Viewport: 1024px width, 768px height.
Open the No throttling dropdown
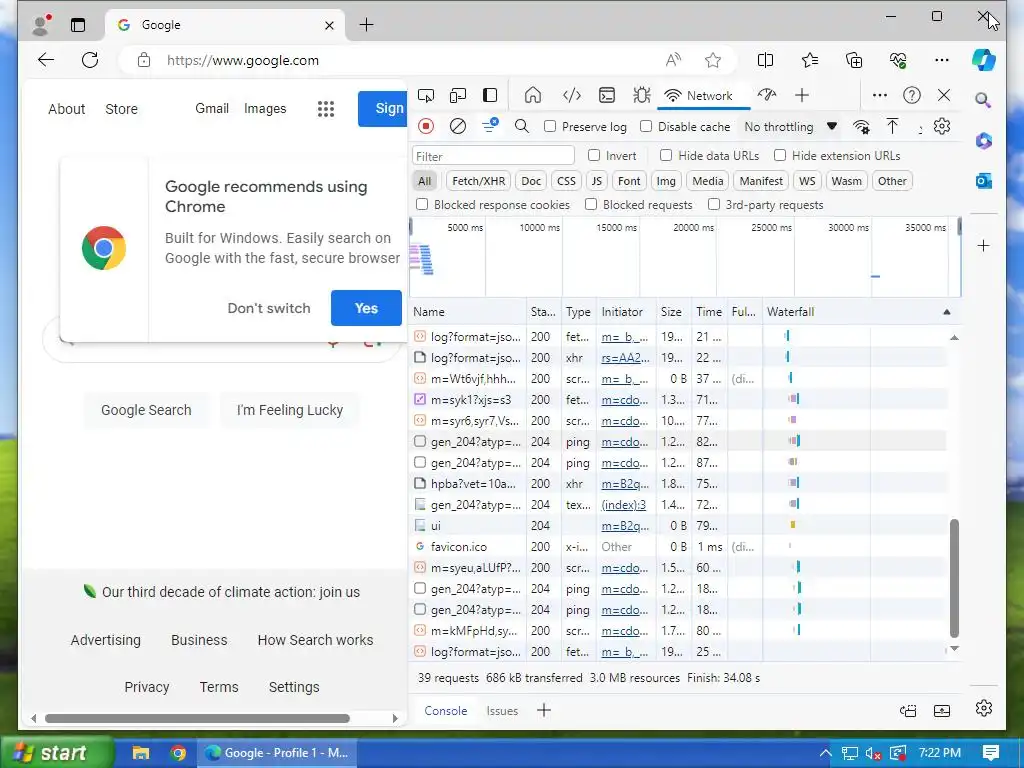[x=790, y=127]
